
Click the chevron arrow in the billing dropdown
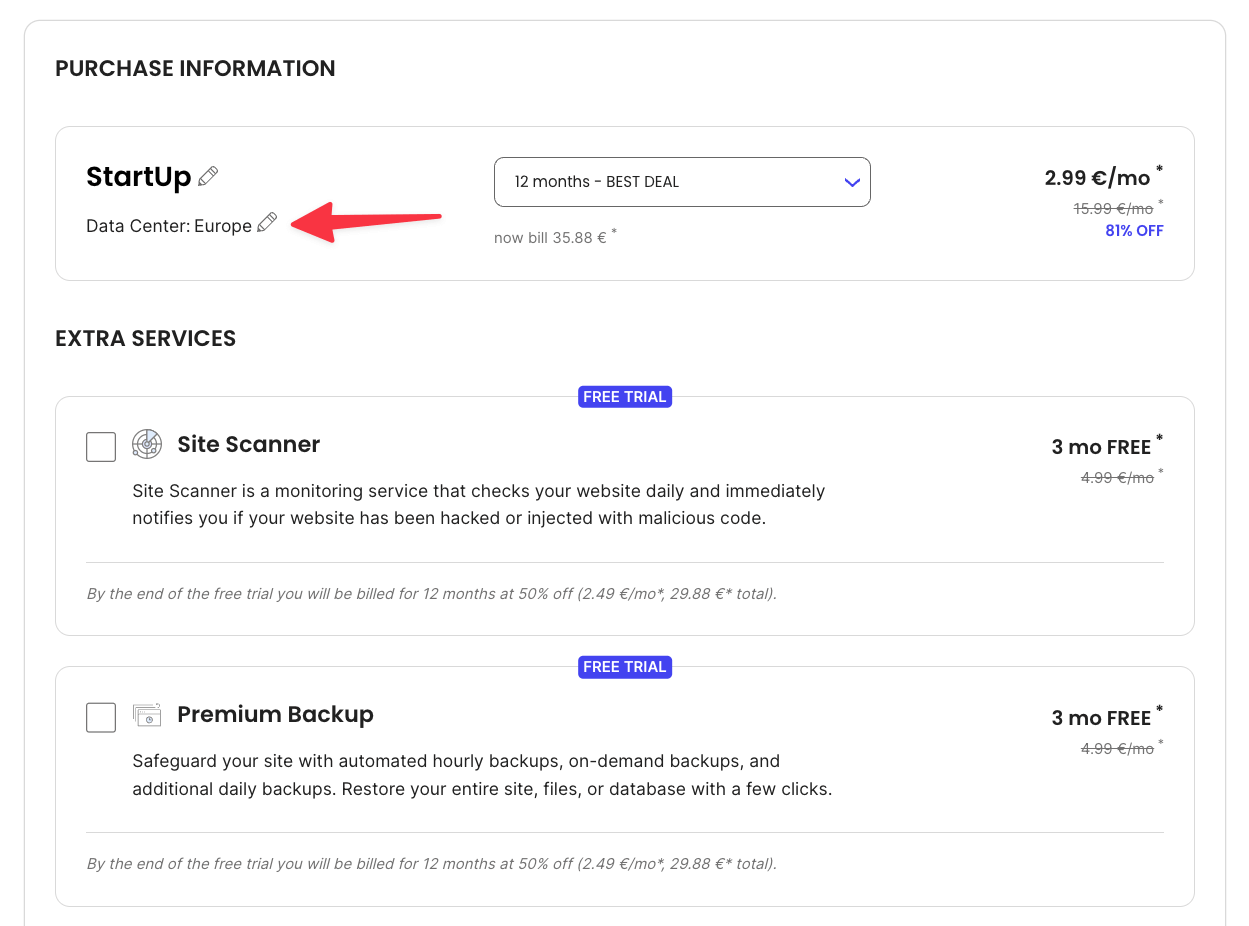click(852, 182)
